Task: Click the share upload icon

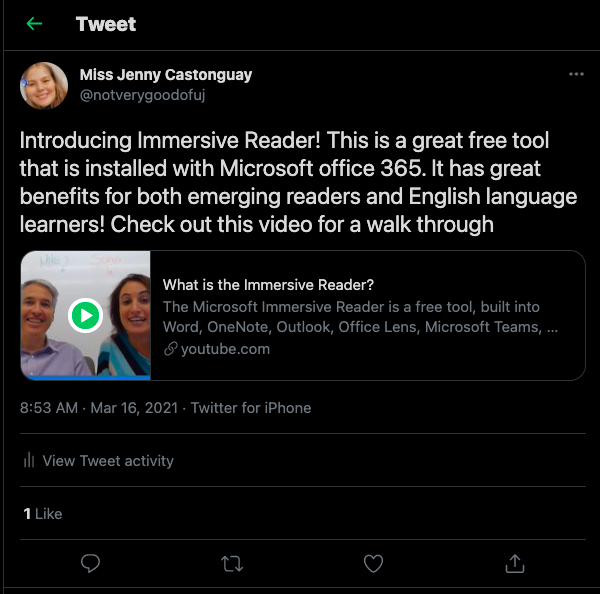Action: click(515, 563)
